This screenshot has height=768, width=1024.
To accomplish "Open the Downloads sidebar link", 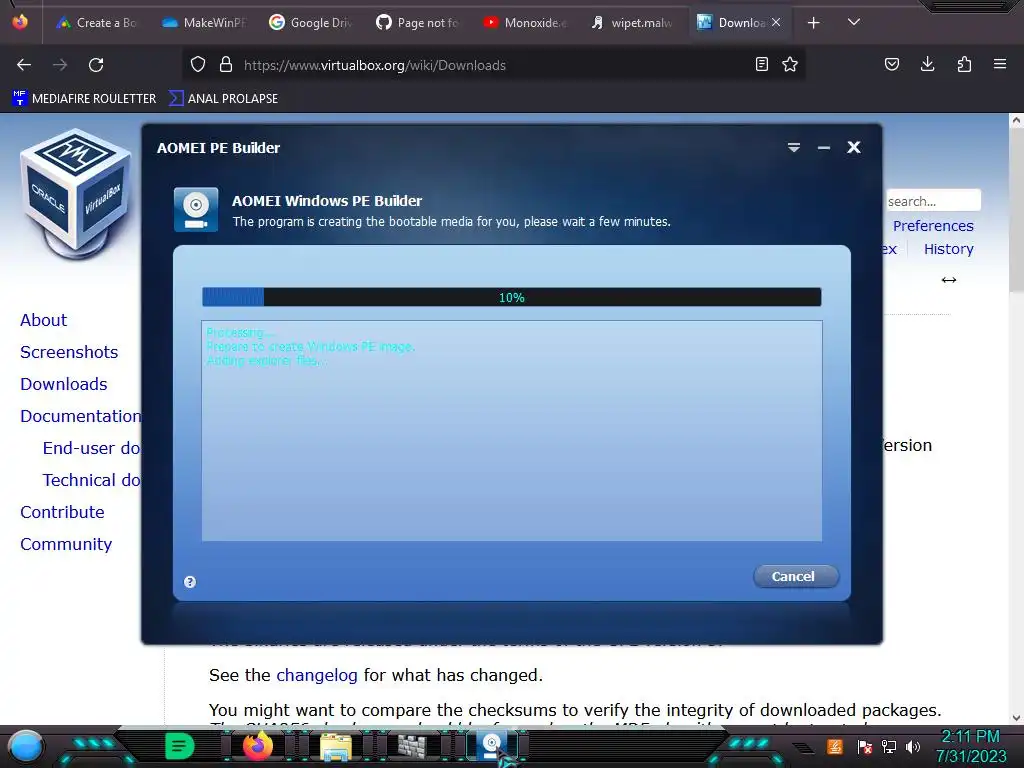I will (x=63, y=384).
